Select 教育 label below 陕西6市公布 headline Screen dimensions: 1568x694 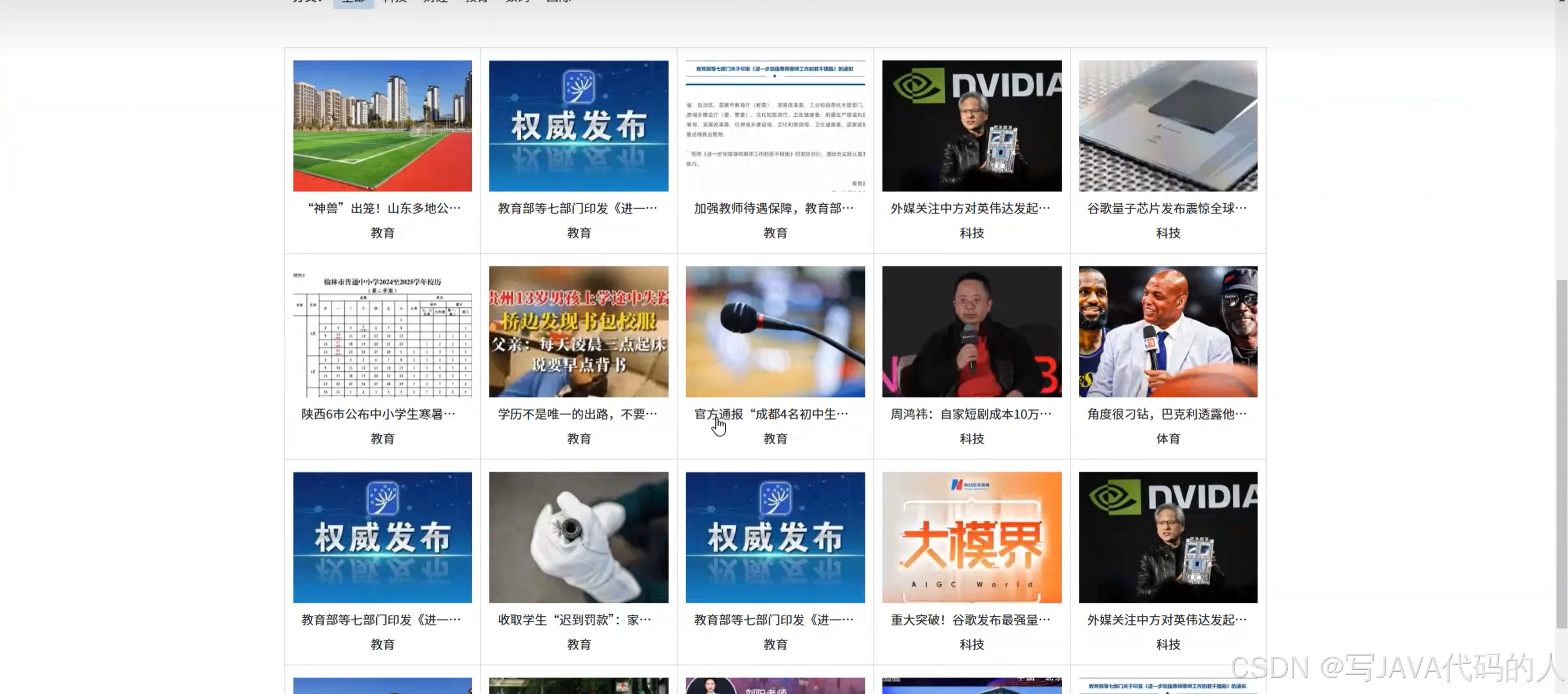(x=382, y=438)
